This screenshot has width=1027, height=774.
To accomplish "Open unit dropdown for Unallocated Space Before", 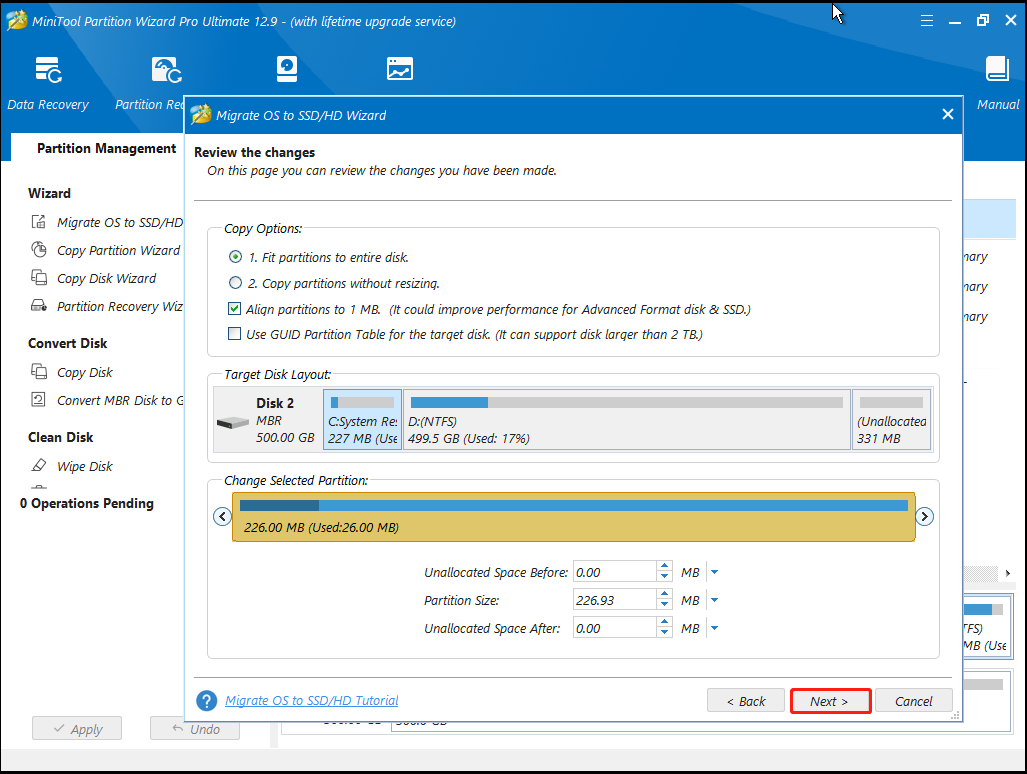I will point(715,572).
